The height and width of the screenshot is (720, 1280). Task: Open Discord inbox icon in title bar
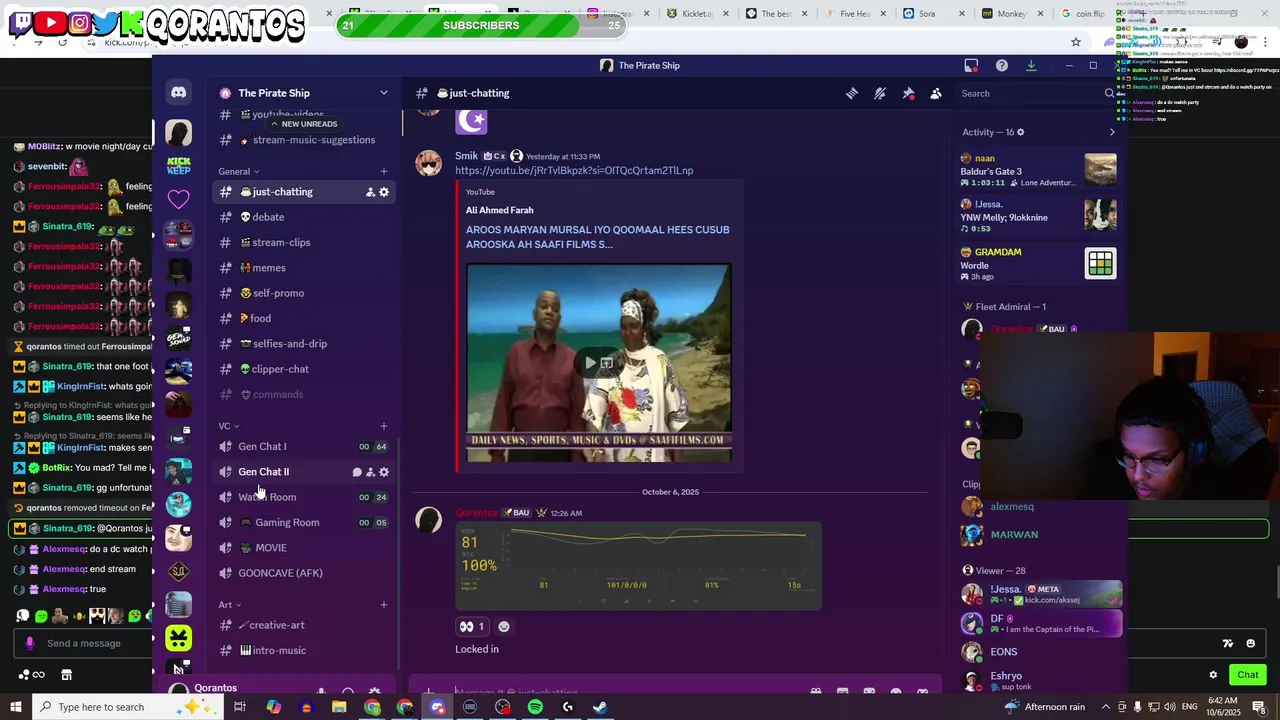tap(971, 66)
